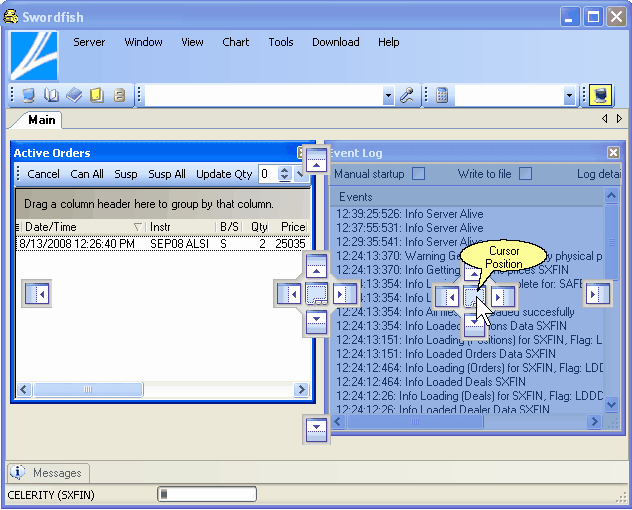Click the dock-to-far-right edge indicator
This screenshot has height=510, width=632.
point(598,294)
